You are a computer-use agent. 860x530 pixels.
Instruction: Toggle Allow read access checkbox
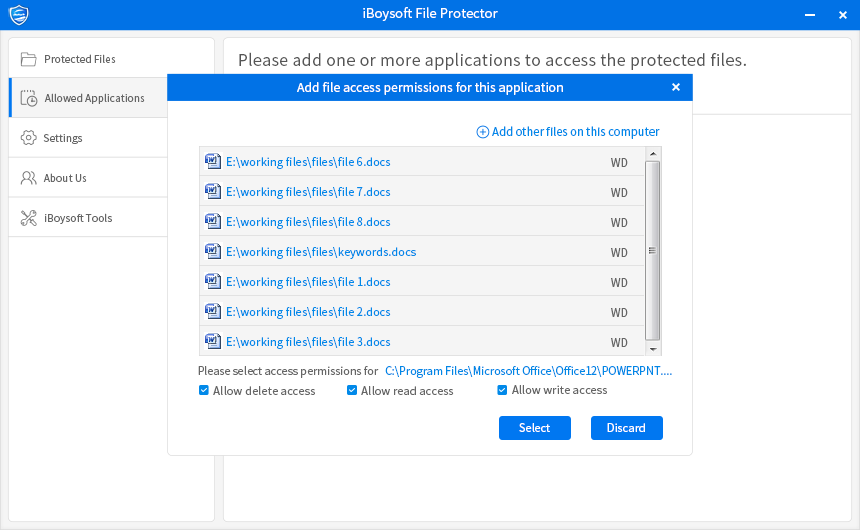click(352, 391)
